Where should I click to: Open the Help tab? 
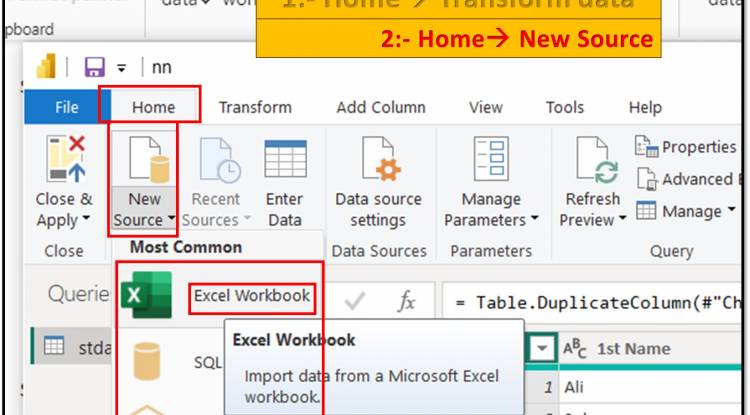tap(645, 107)
